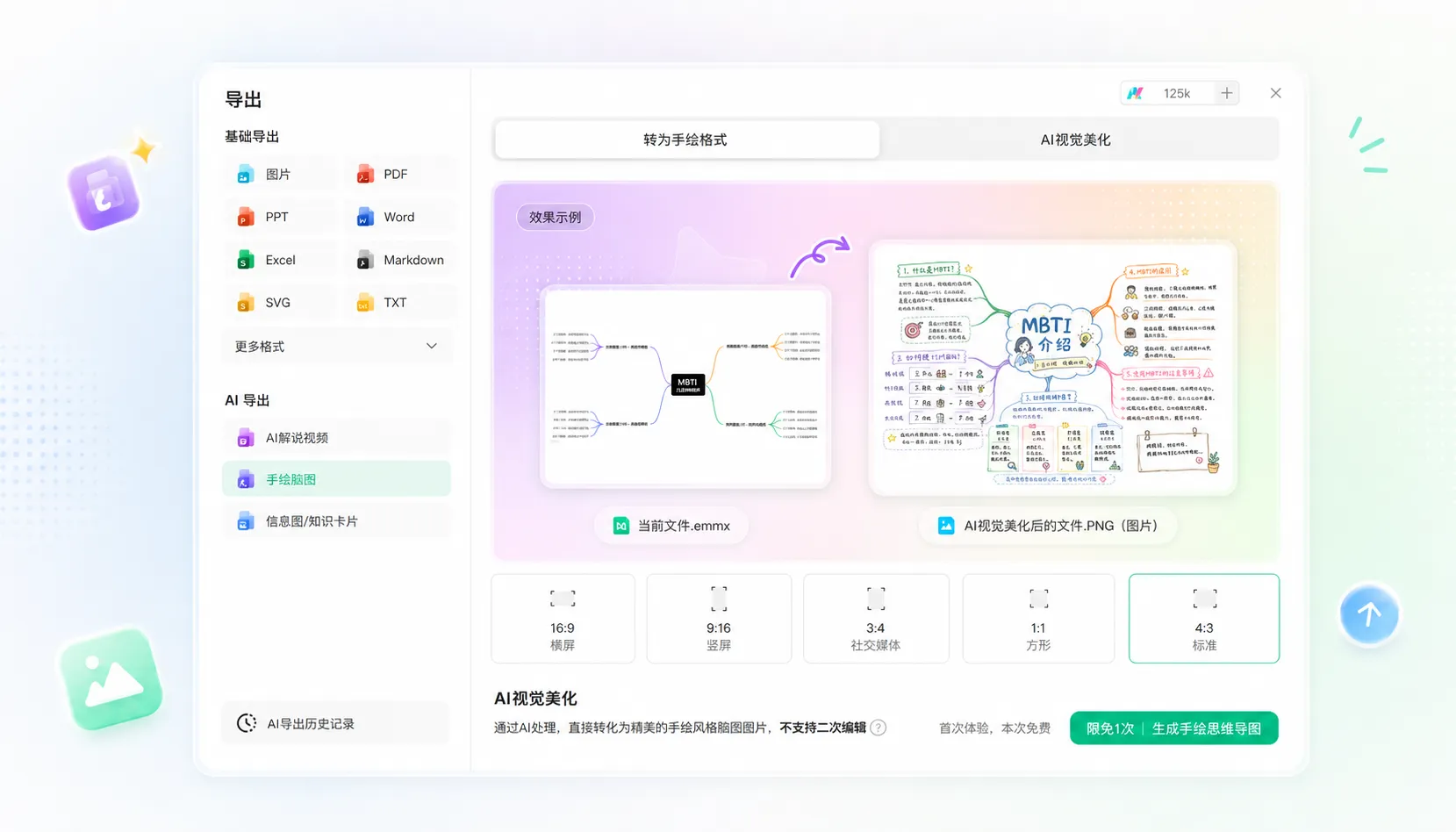Switch to the AI视觉美化 tab

[1076, 140]
